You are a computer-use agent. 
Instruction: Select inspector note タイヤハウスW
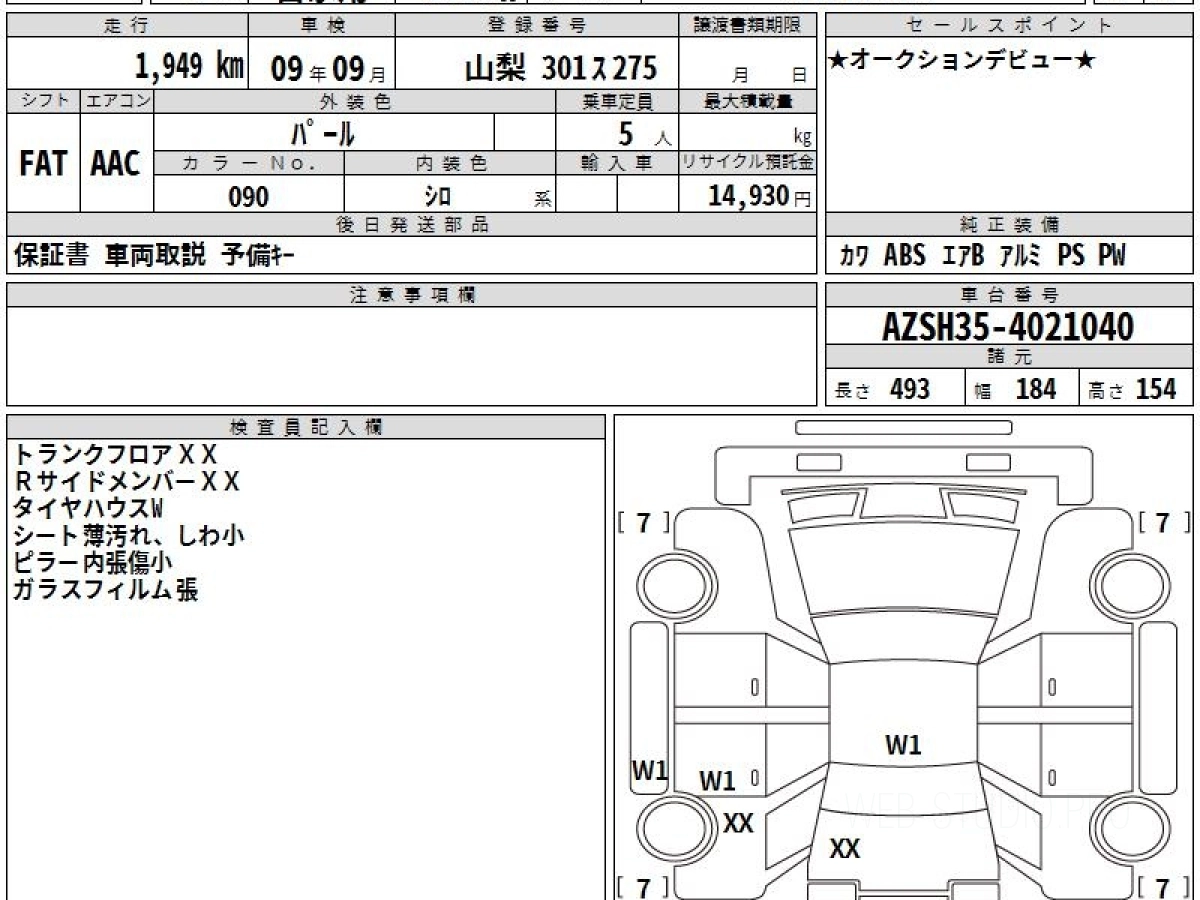tap(88, 508)
